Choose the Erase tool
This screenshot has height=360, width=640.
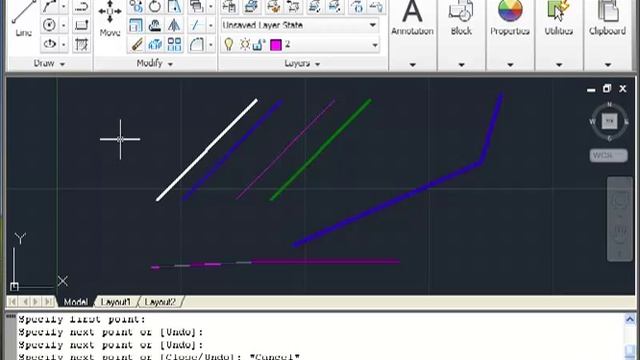tap(136, 44)
